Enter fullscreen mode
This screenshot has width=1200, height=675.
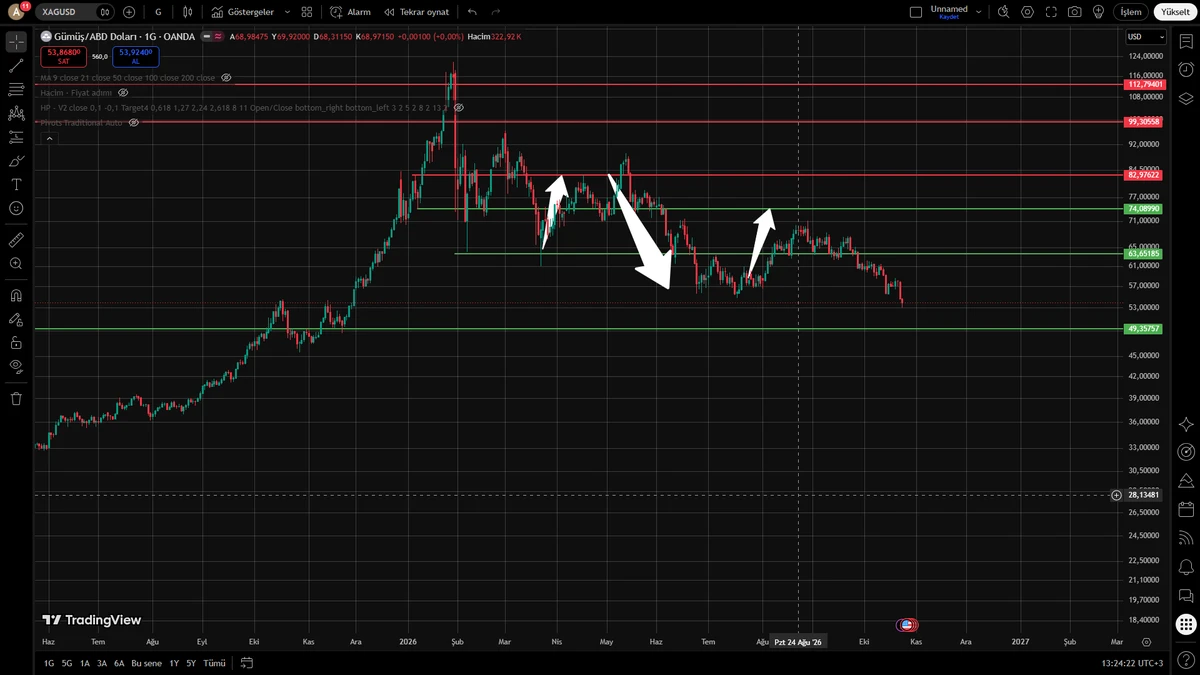(x=1051, y=12)
